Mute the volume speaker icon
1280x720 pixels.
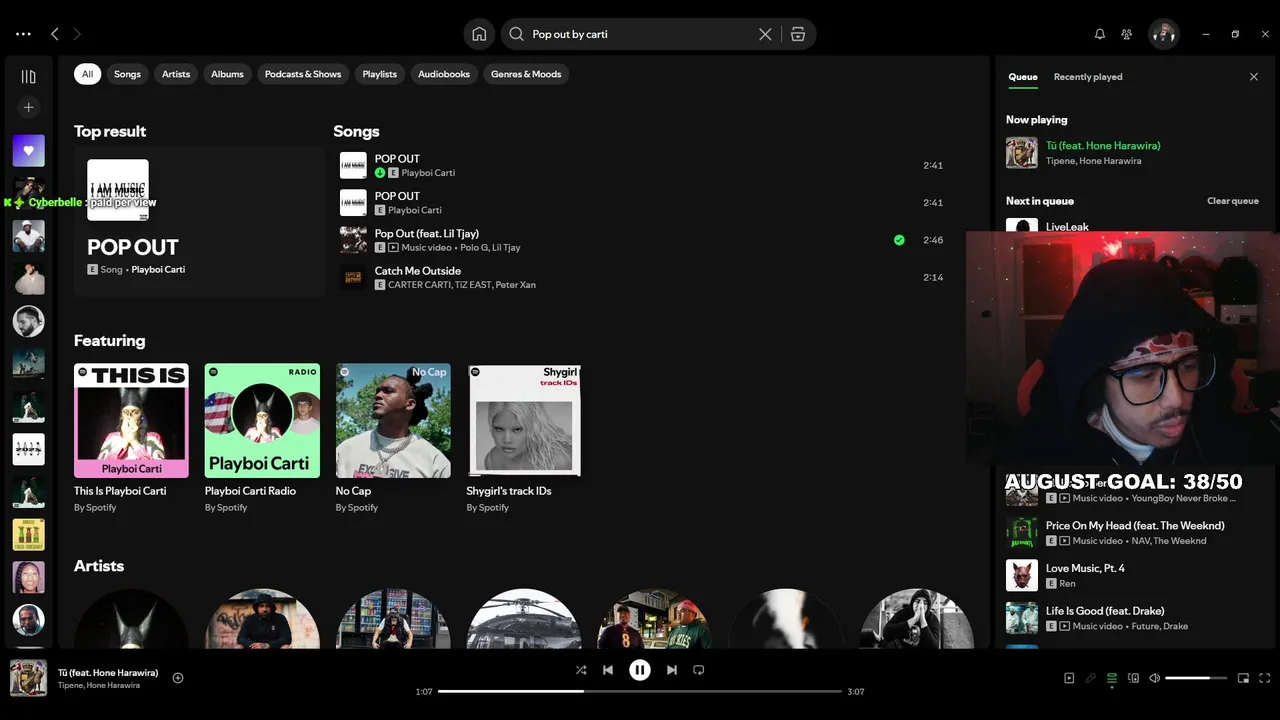1154,678
